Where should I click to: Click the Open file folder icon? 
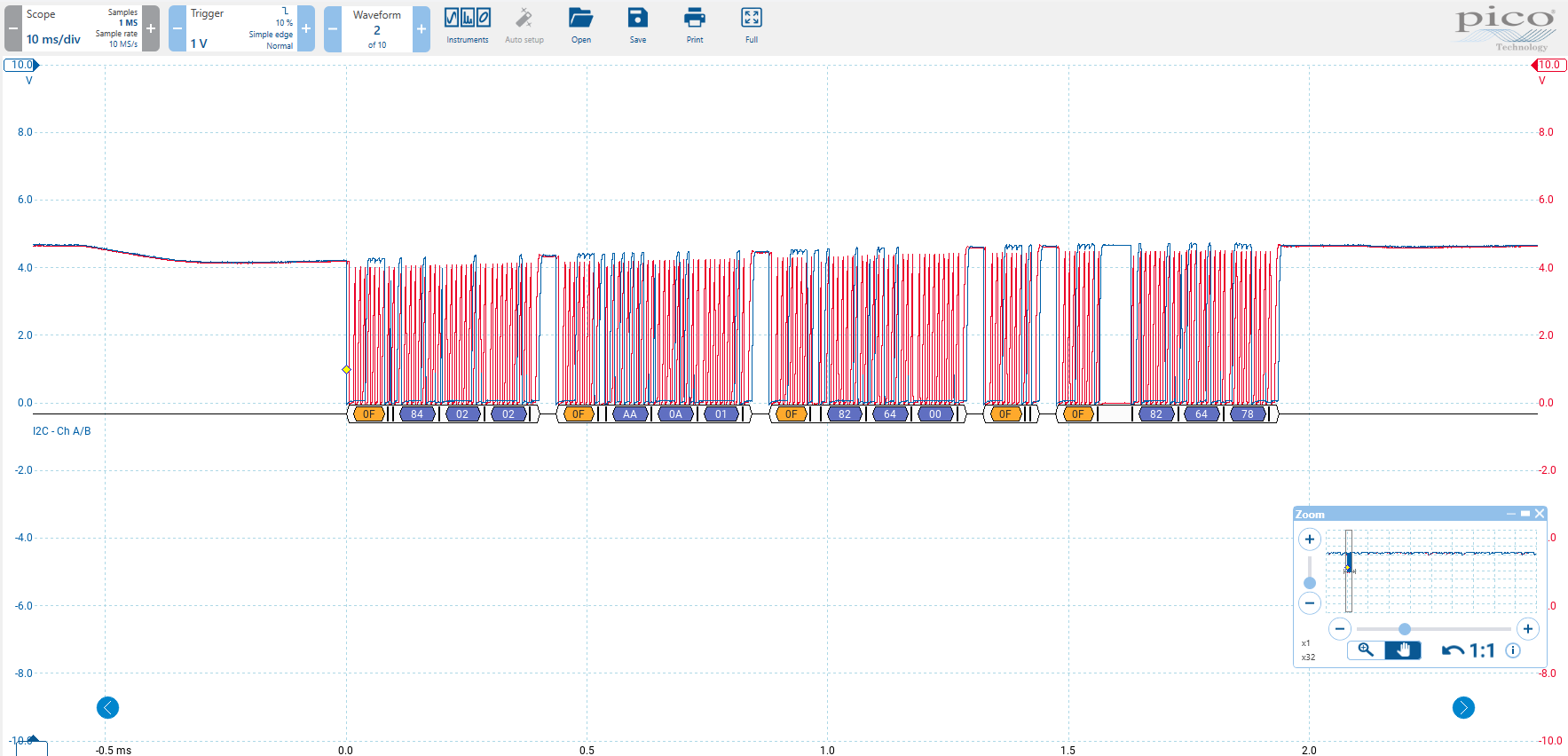point(580,26)
